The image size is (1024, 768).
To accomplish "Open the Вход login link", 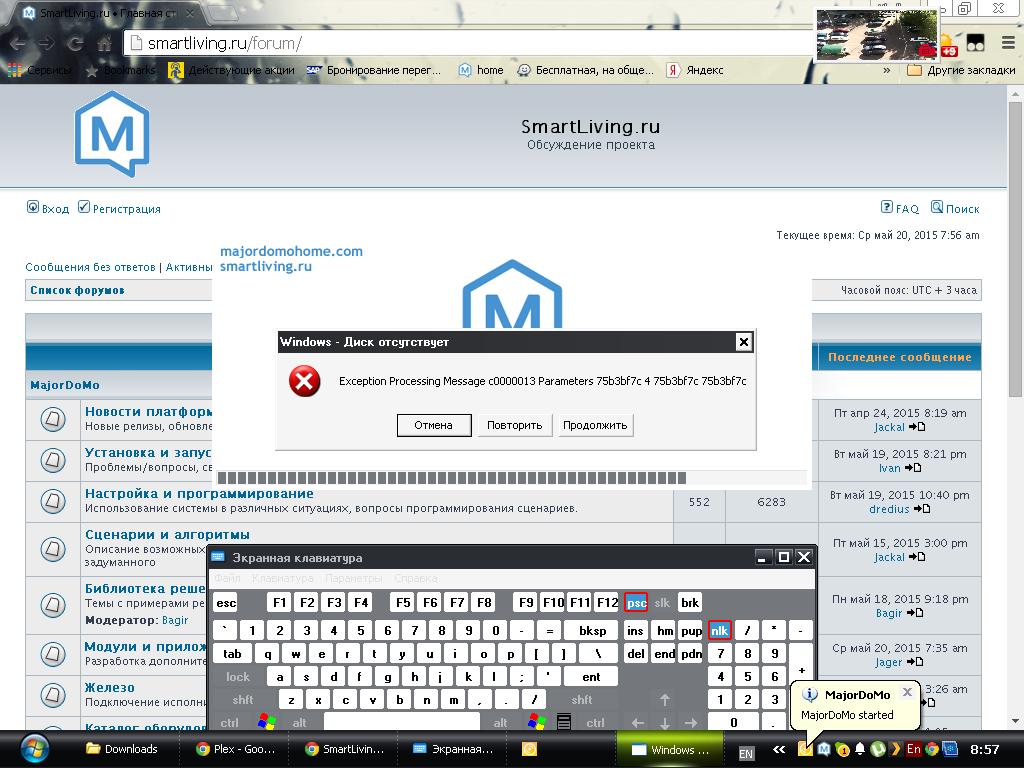I will 55,208.
